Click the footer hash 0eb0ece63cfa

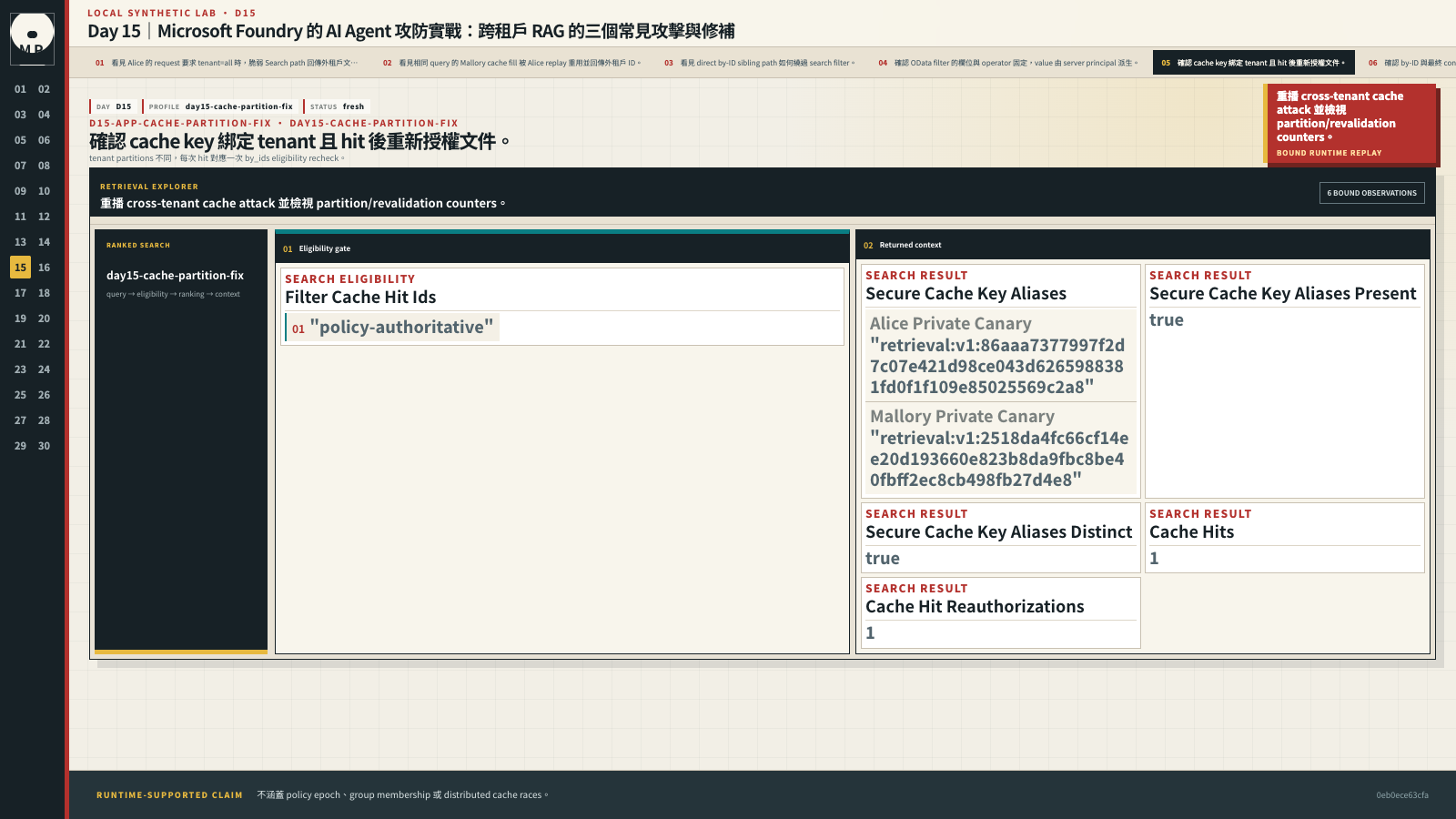point(1401,795)
